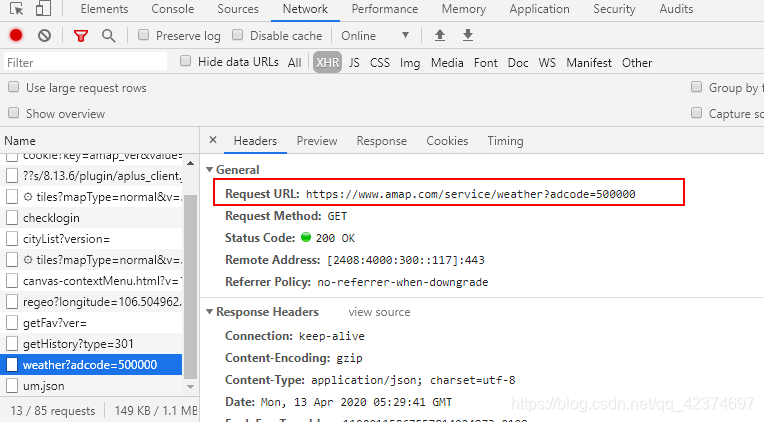Toggle the XHR type filter
764x422 pixels.
(327, 63)
